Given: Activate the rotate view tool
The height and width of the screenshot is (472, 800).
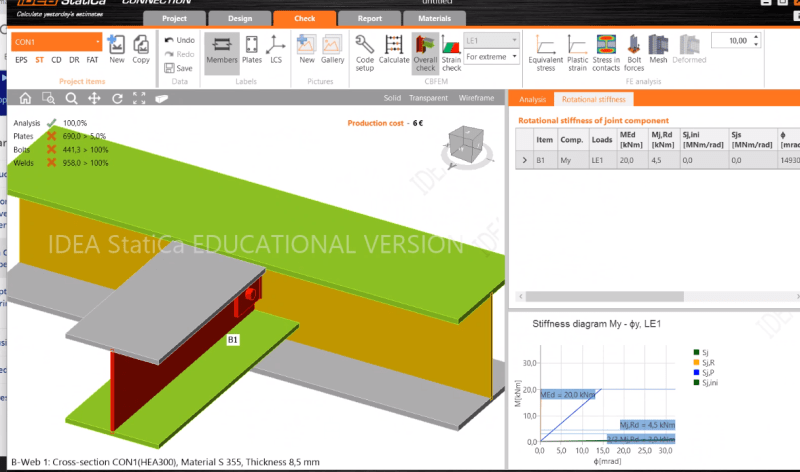Looking at the screenshot, I should click(x=117, y=98).
